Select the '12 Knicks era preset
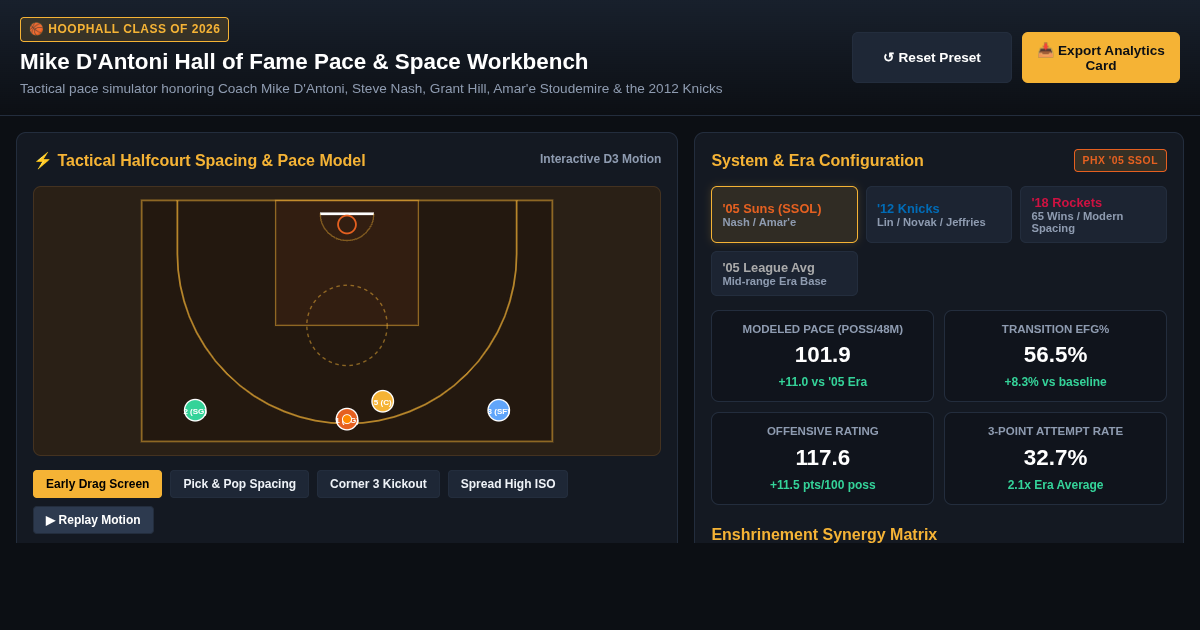The height and width of the screenshot is (630, 1200). (939, 214)
